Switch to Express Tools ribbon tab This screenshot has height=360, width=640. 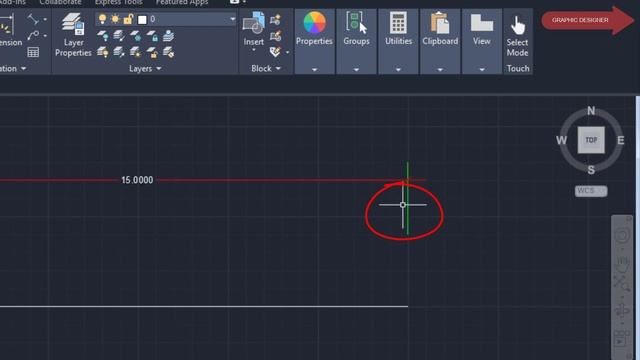tap(118, 2)
